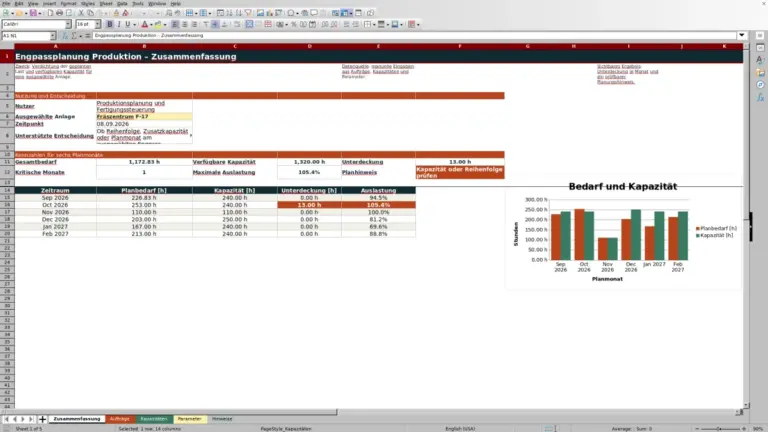Click the AutoFilter funnel icon
This screenshot has width=768, height=432.
click(x=248, y=13)
